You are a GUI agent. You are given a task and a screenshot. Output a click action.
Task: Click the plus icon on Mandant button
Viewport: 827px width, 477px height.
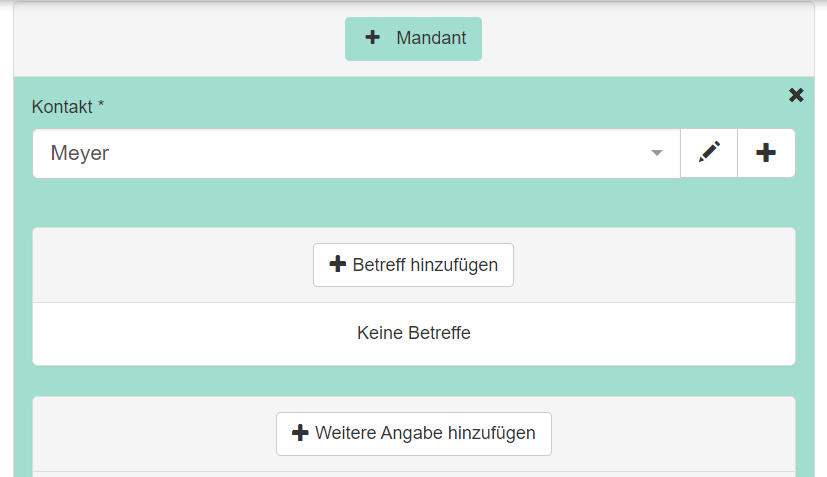coord(373,38)
